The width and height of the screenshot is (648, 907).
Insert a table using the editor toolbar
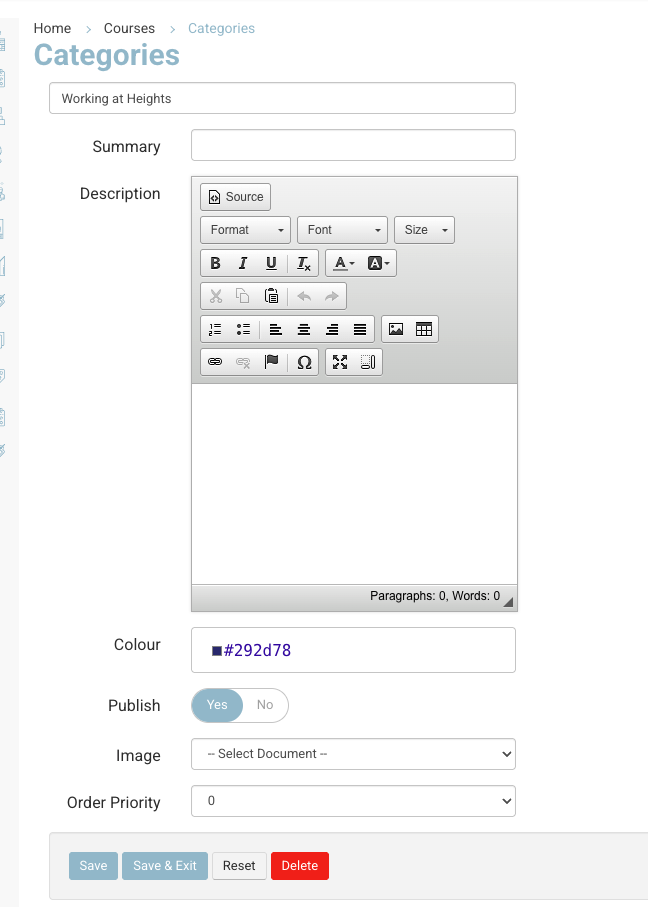click(x=423, y=329)
